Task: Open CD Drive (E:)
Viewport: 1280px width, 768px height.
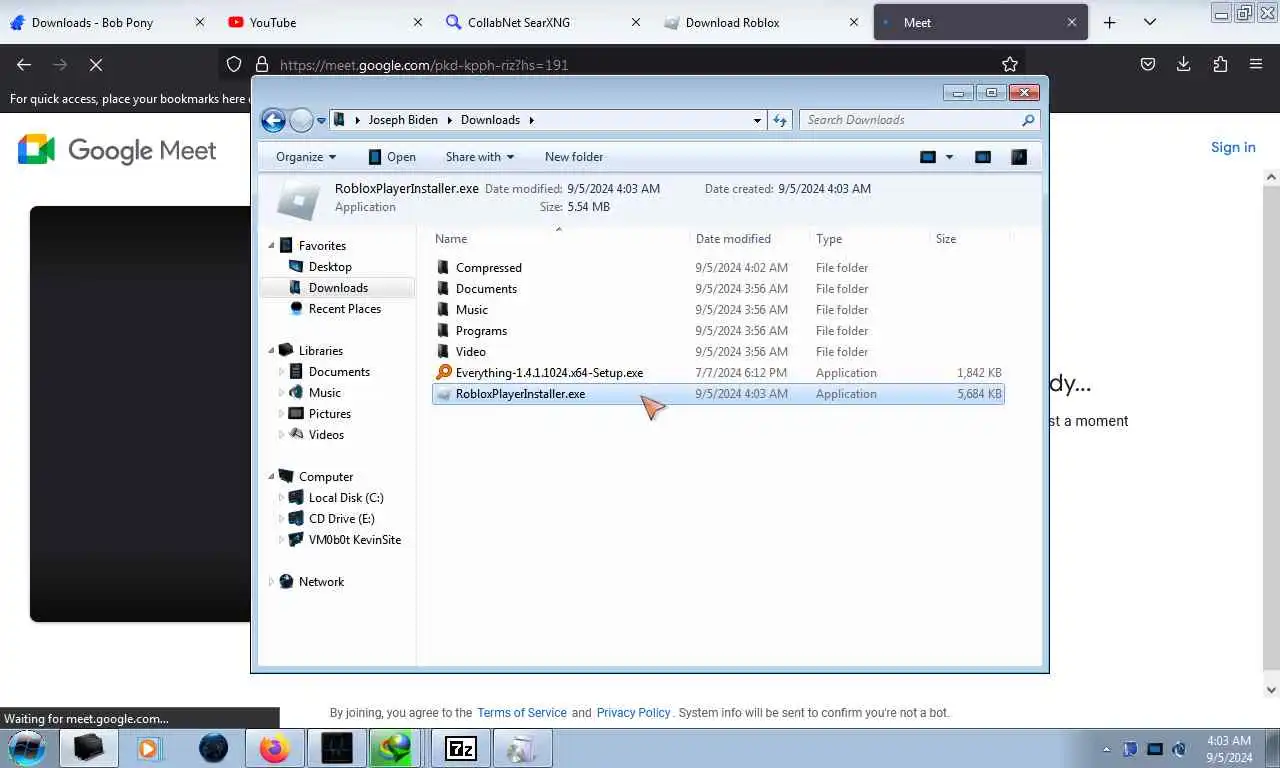Action: point(341,519)
